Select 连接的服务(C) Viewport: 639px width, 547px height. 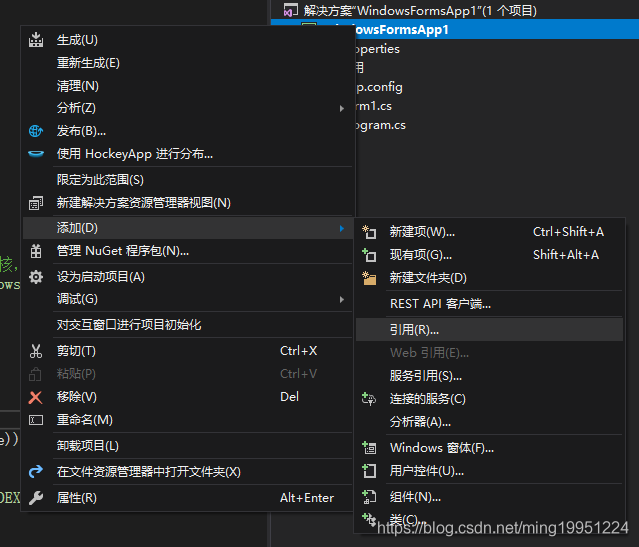(x=489, y=399)
